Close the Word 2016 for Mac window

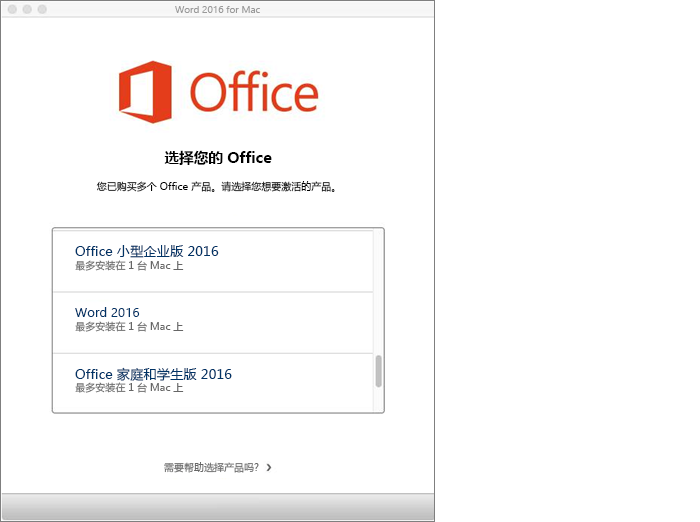point(11,9)
